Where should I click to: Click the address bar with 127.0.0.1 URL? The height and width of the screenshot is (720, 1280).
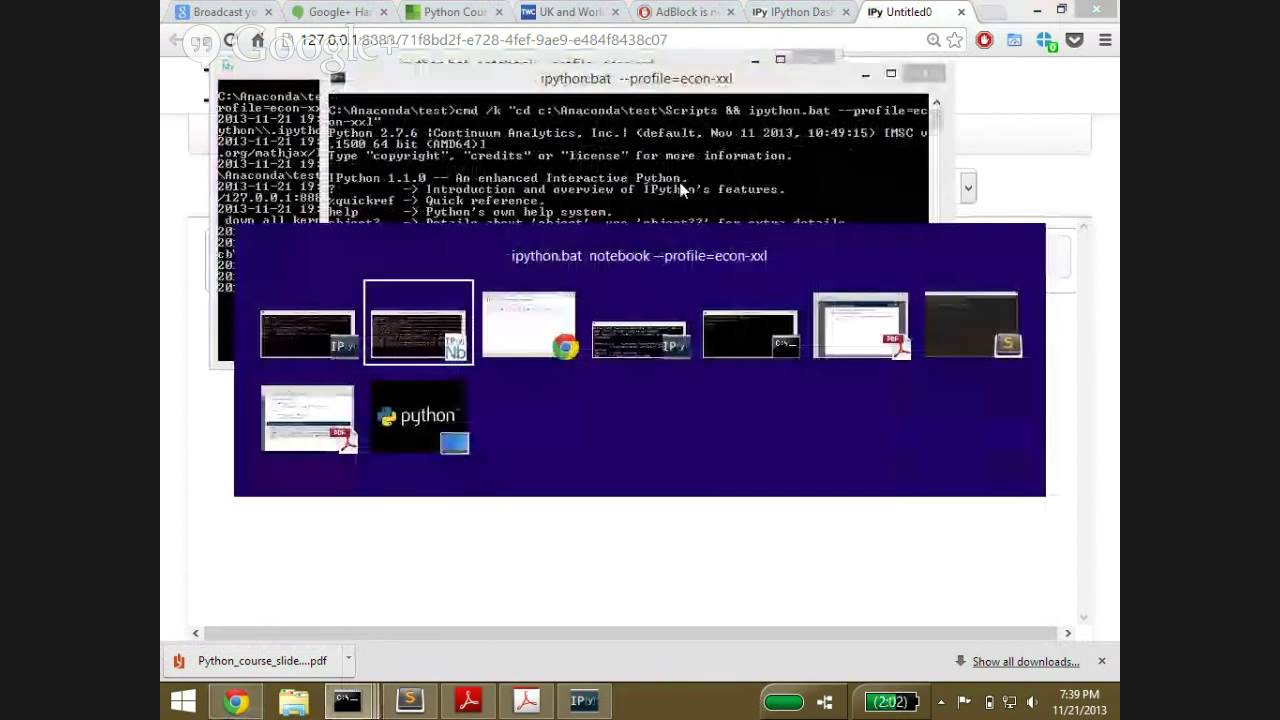point(600,40)
